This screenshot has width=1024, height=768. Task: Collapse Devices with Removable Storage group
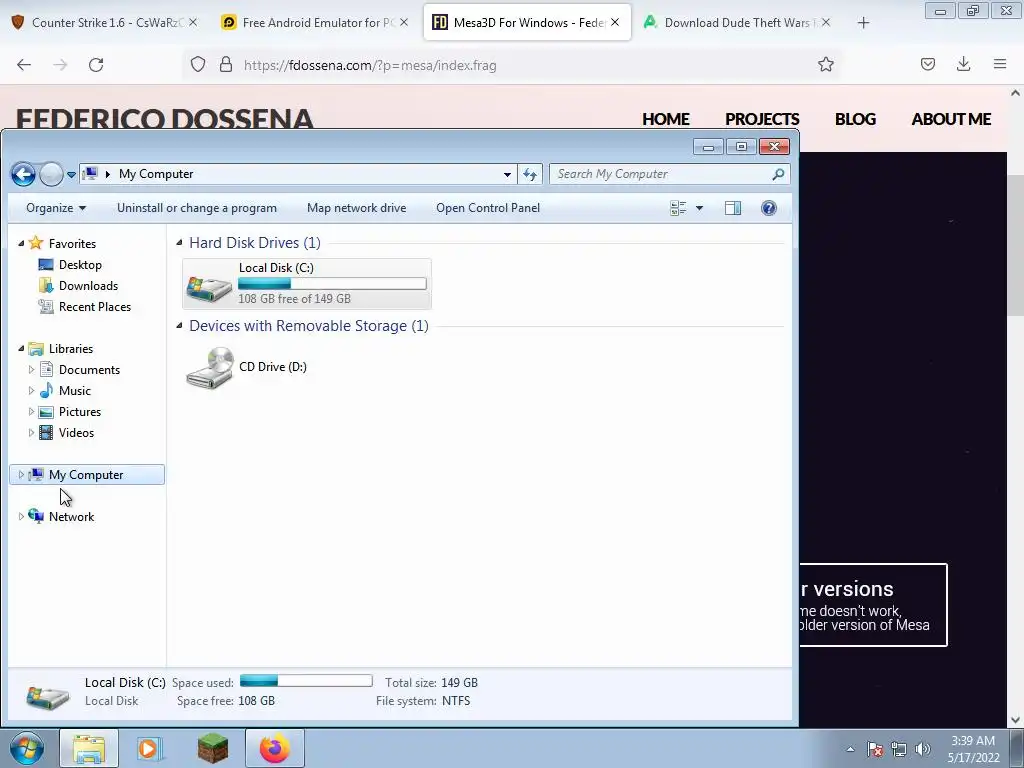(x=179, y=326)
